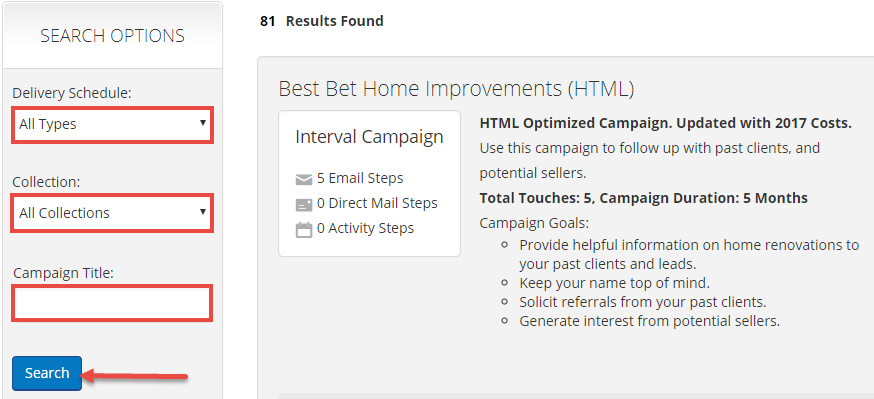Click the 0 Direct Mail Steps text
The height and width of the screenshot is (399, 874).
coord(377,203)
